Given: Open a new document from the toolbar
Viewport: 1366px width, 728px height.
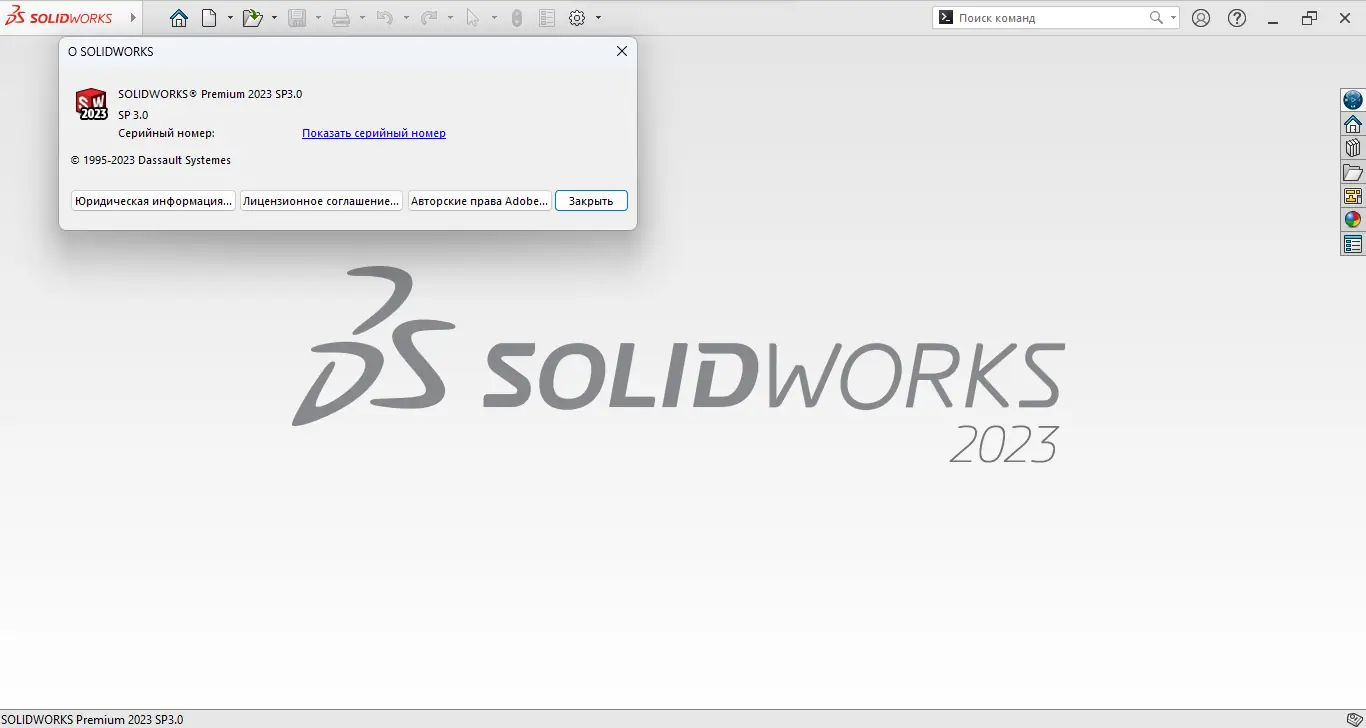Looking at the screenshot, I should click(x=209, y=17).
